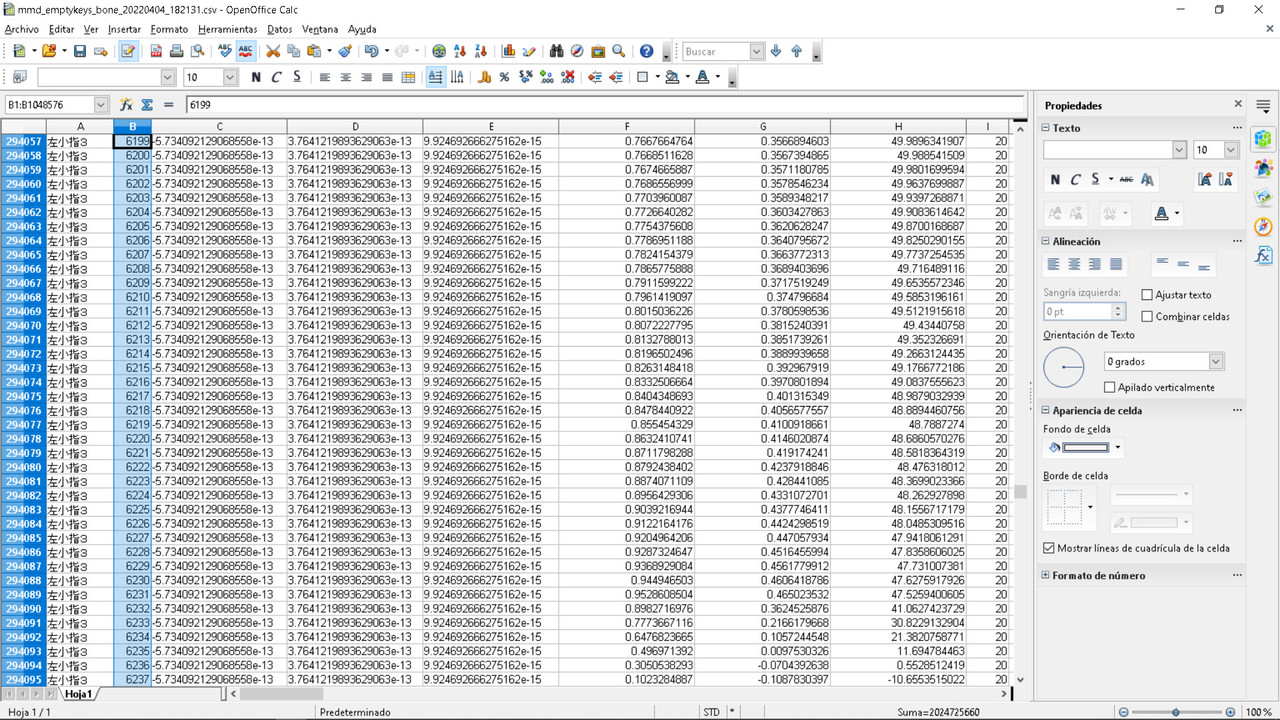Click the Print file directly icon

(177, 51)
